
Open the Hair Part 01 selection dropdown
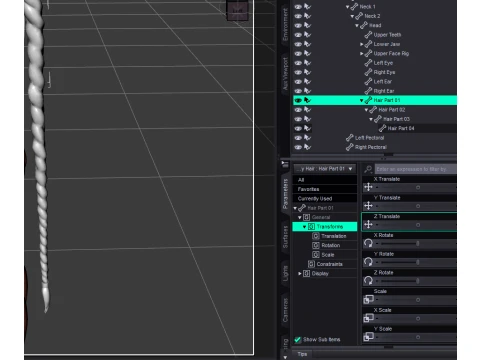click(324, 169)
